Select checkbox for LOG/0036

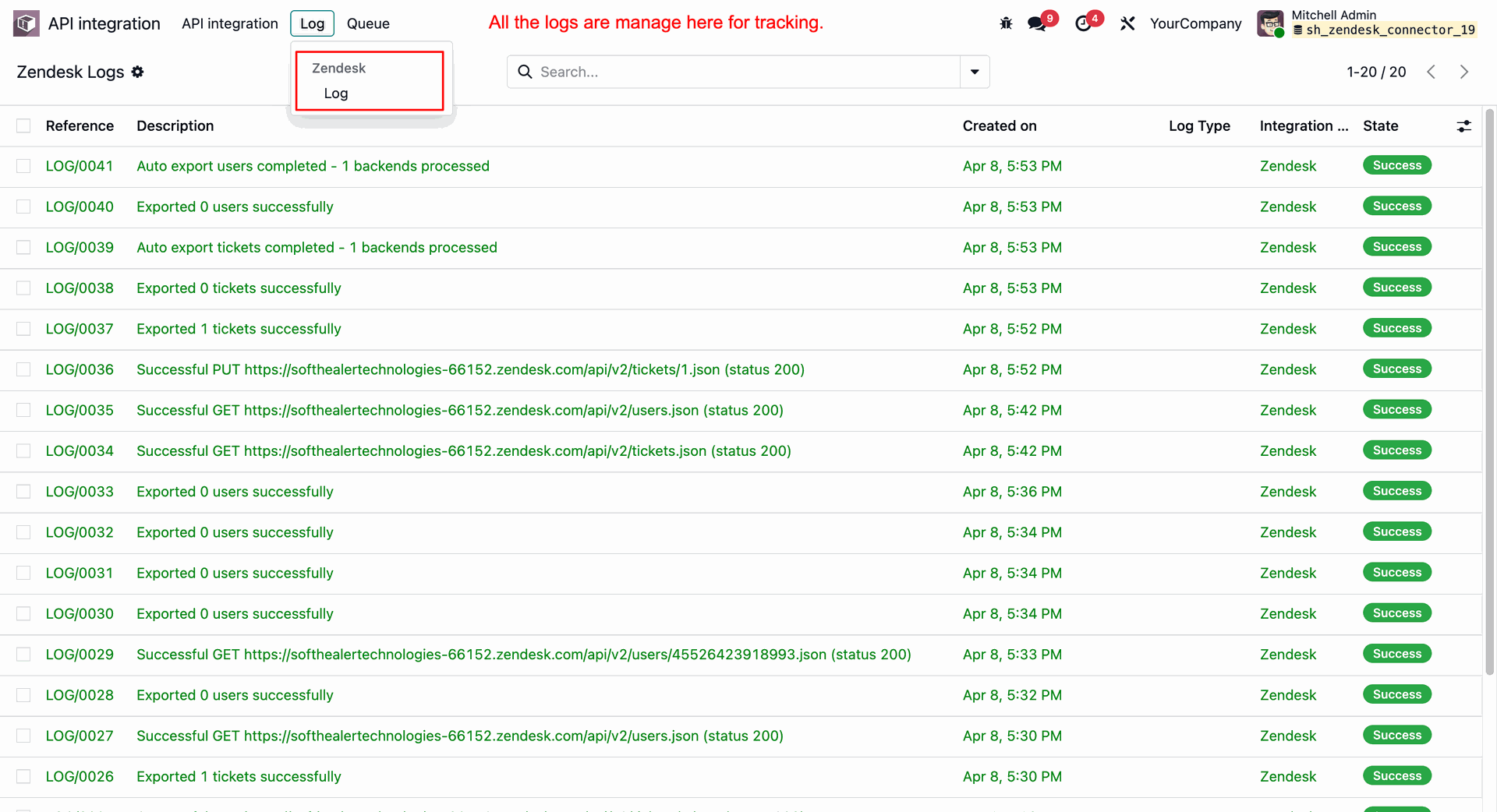tap(23, 369)
